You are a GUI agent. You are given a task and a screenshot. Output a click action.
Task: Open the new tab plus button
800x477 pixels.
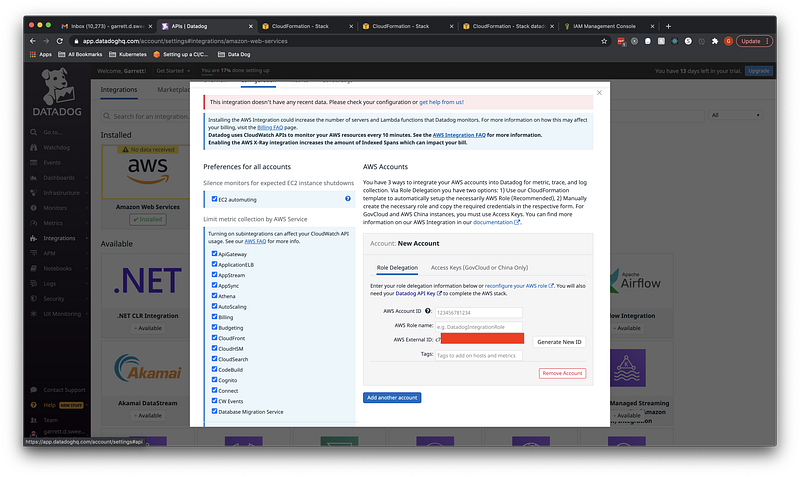click(668, 26)
